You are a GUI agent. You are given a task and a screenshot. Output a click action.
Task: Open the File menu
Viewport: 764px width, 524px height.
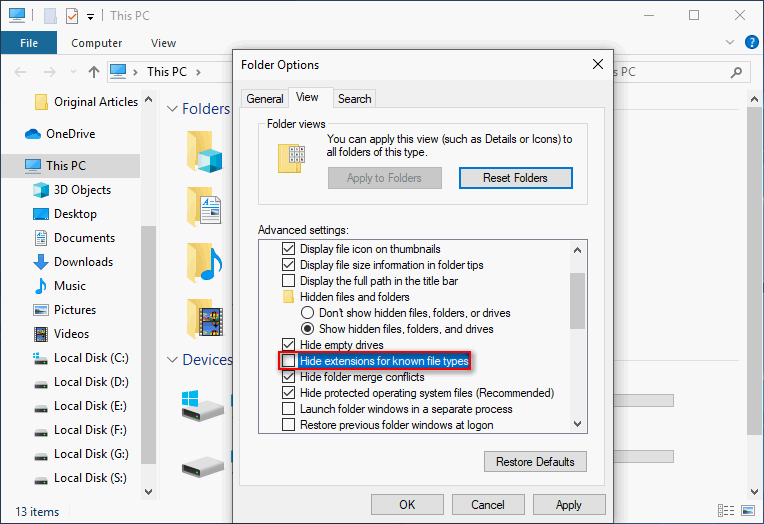coord(29,43)
